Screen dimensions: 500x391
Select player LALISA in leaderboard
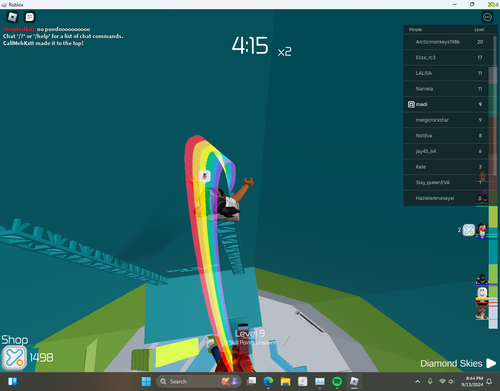[x=446, y=73]
